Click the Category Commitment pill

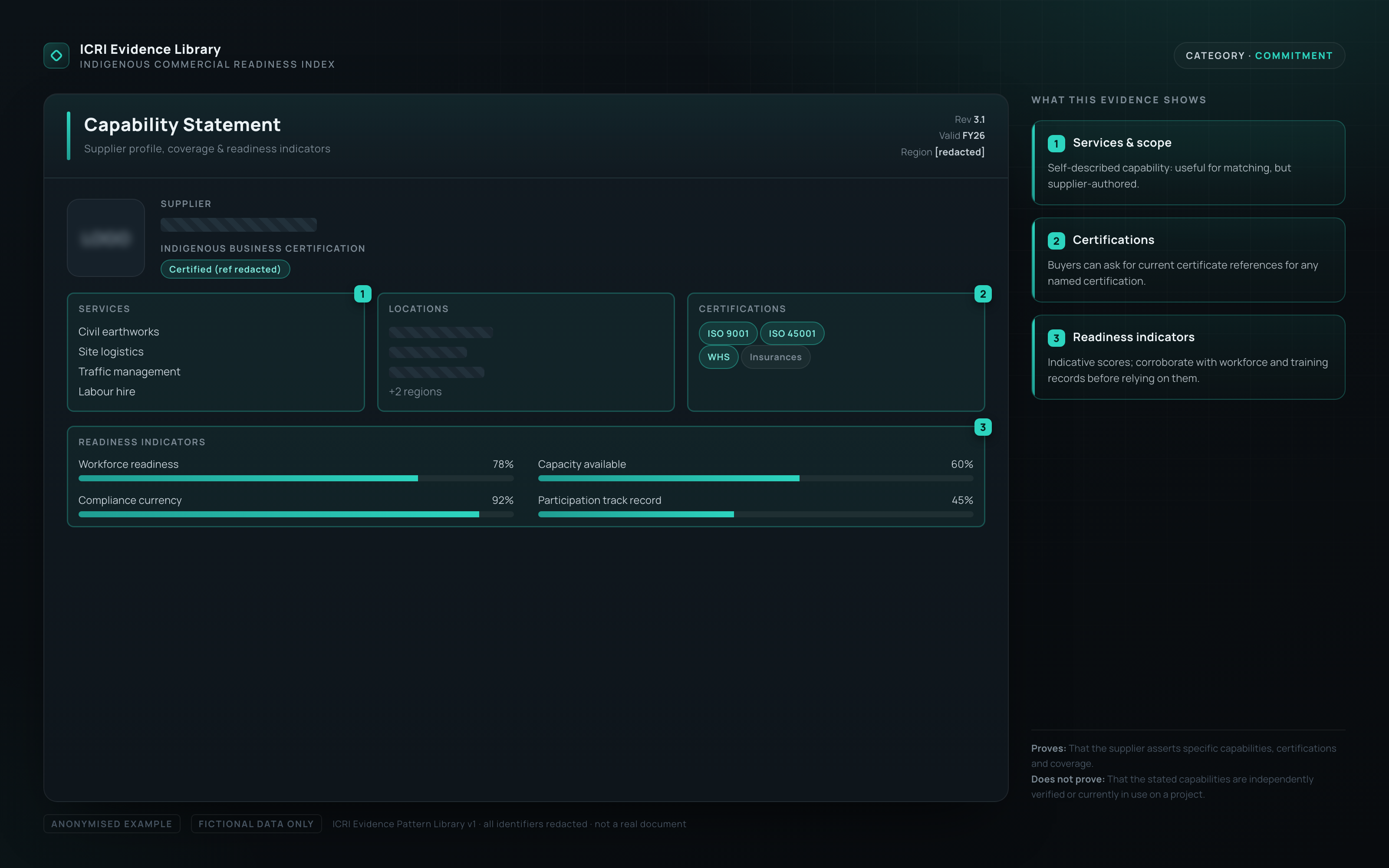1259,56
